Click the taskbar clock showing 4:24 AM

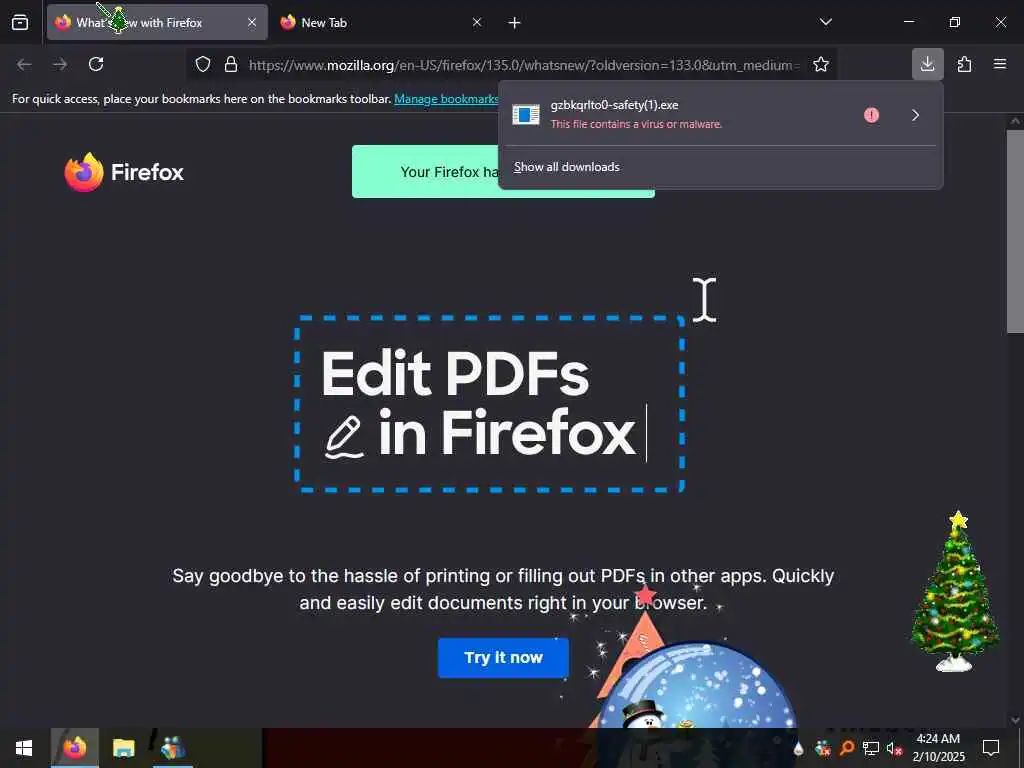(x=938, y=748)
